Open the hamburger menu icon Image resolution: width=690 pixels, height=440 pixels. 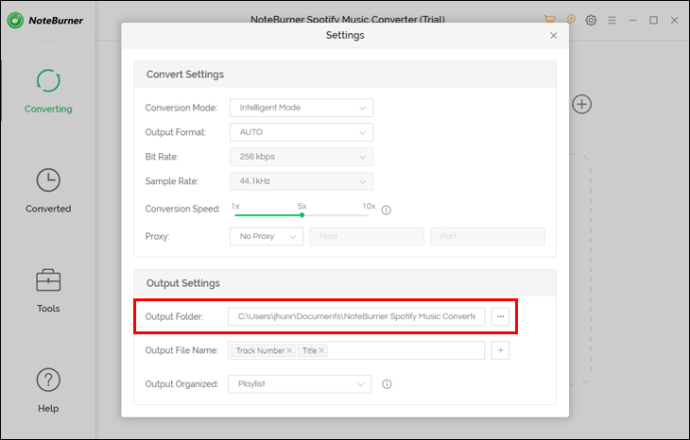612,20
